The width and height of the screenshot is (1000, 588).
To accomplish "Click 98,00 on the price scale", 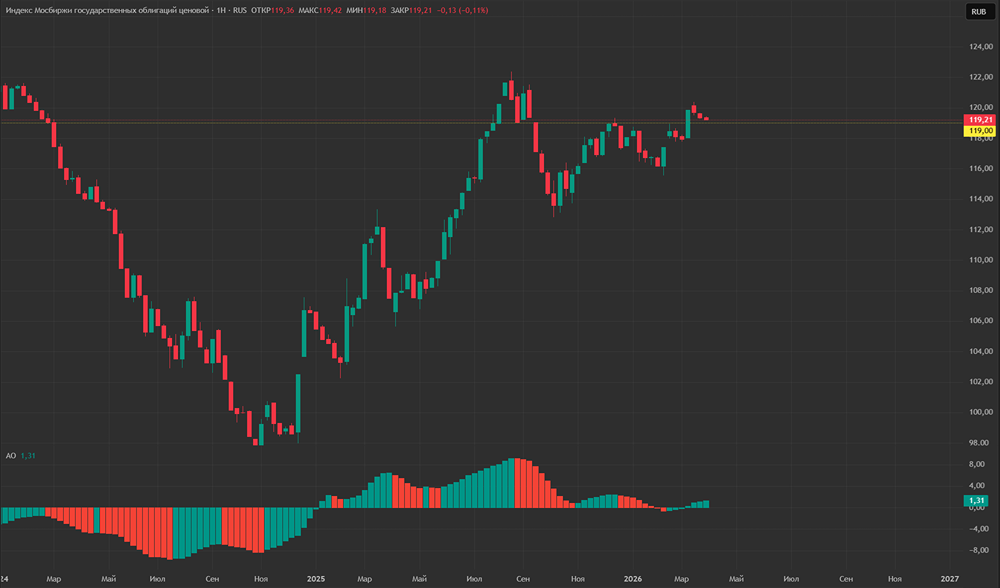I will (981, 443).
